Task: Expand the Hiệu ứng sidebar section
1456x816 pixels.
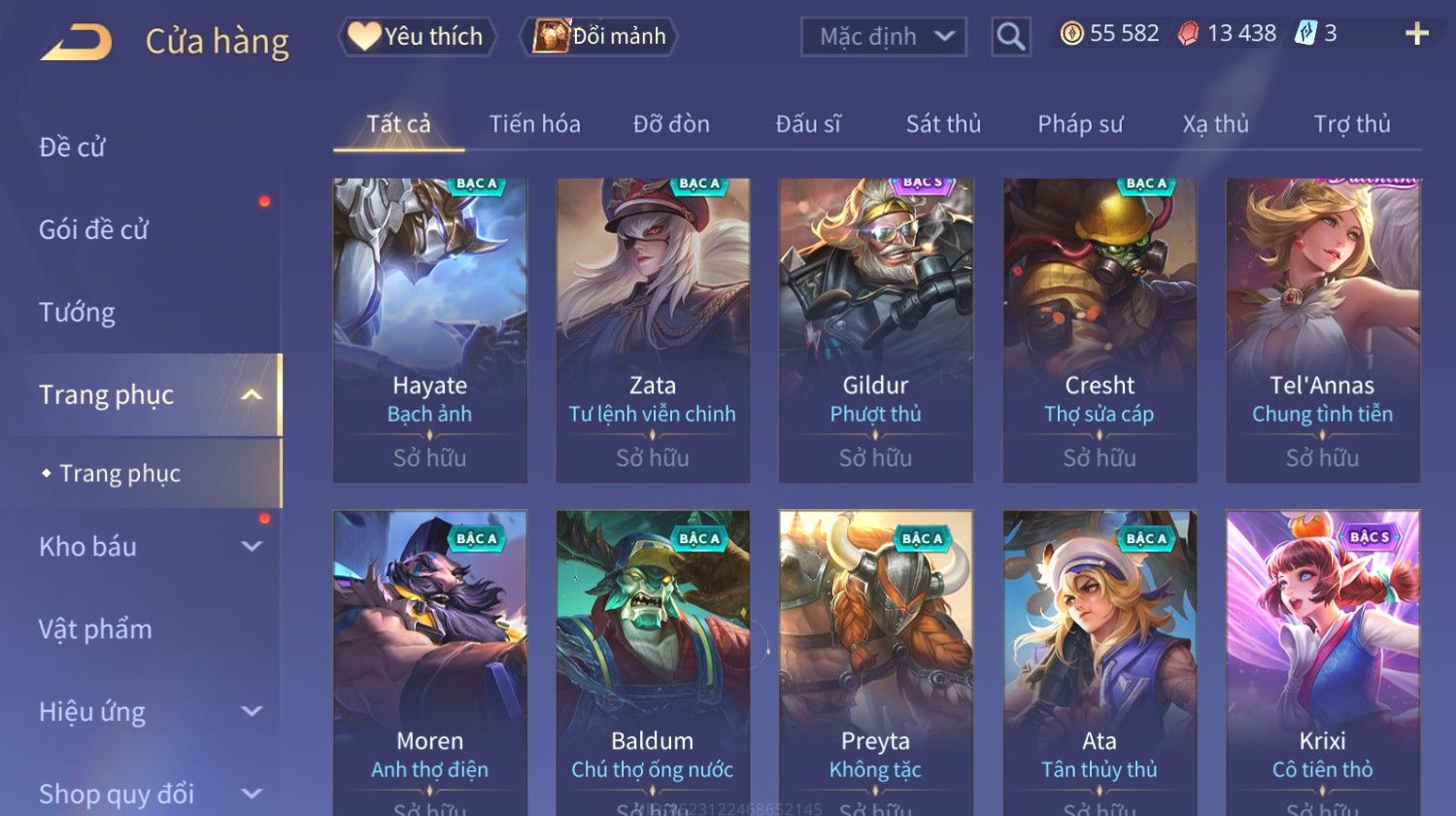Action: tap(252, 711)
